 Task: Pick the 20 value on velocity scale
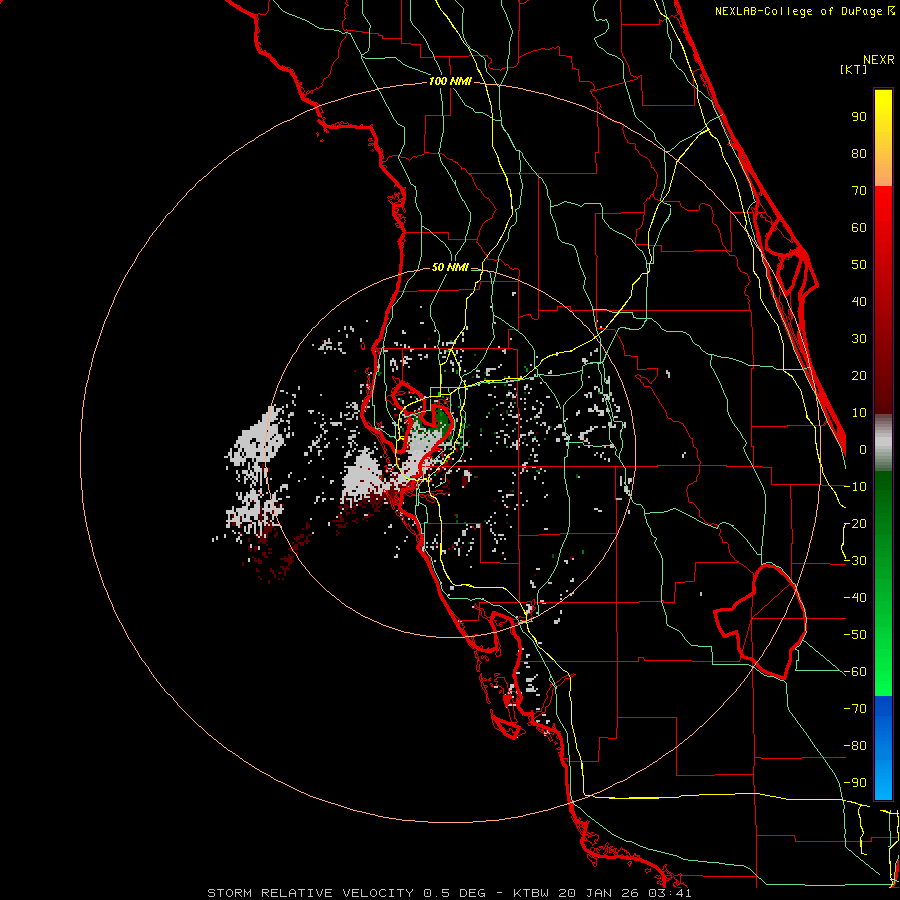tap(859, 376)
